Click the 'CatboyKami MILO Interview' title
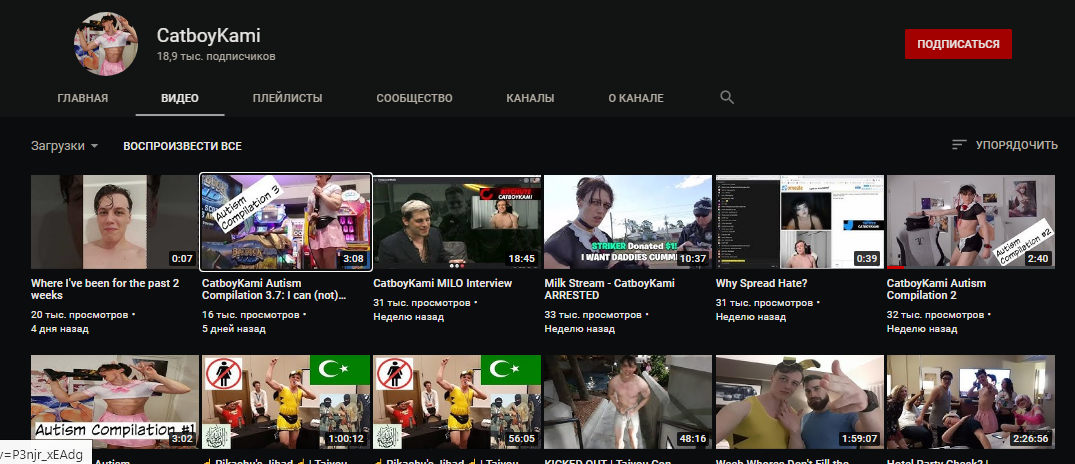 (442, 283)
